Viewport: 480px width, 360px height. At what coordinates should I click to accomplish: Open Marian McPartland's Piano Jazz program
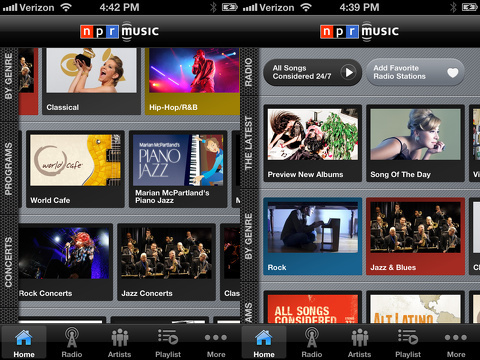pos(178,169)
